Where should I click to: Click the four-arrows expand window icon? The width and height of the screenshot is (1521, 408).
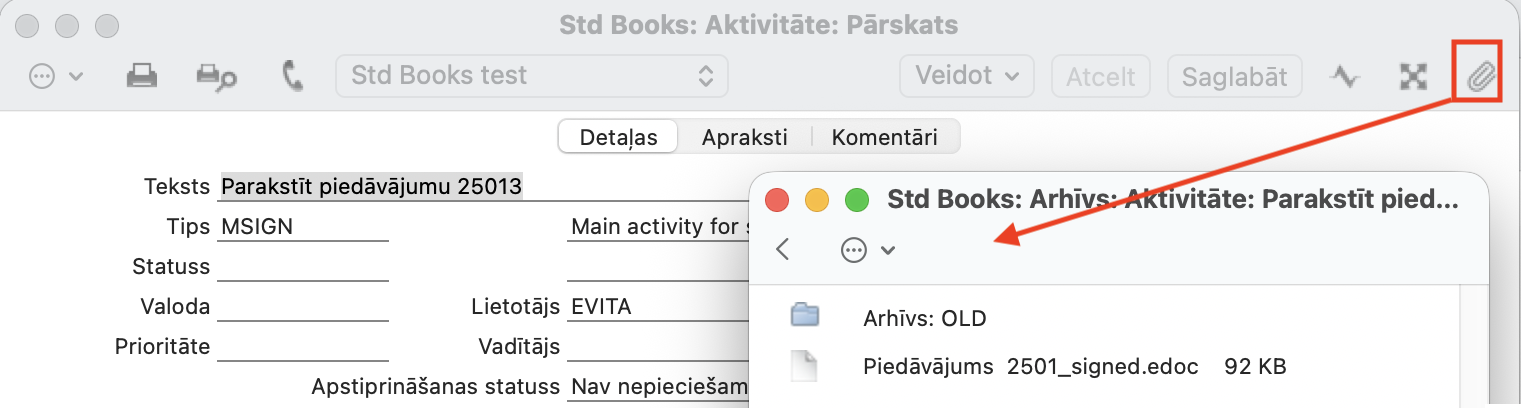pyautogui.click(x=1412, y=77)
